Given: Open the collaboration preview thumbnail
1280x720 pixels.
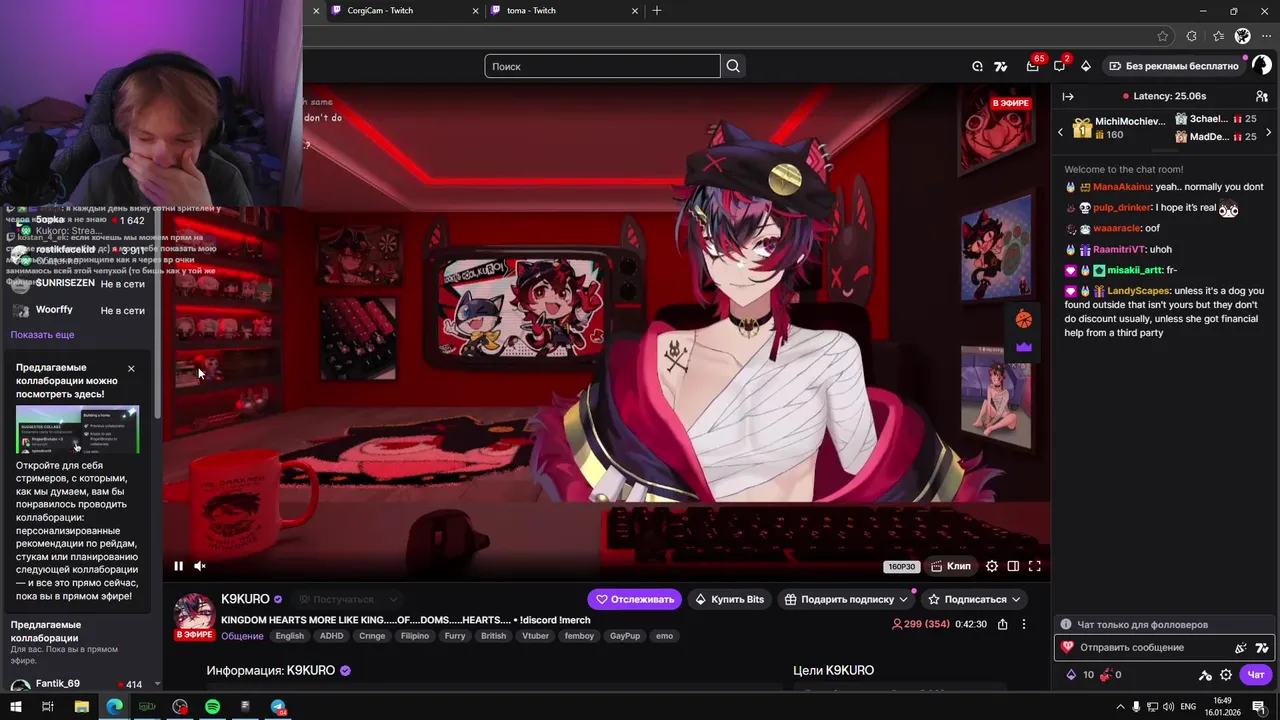Looking at the screenshot, I should pyautogui.click(x=77, y=429).
